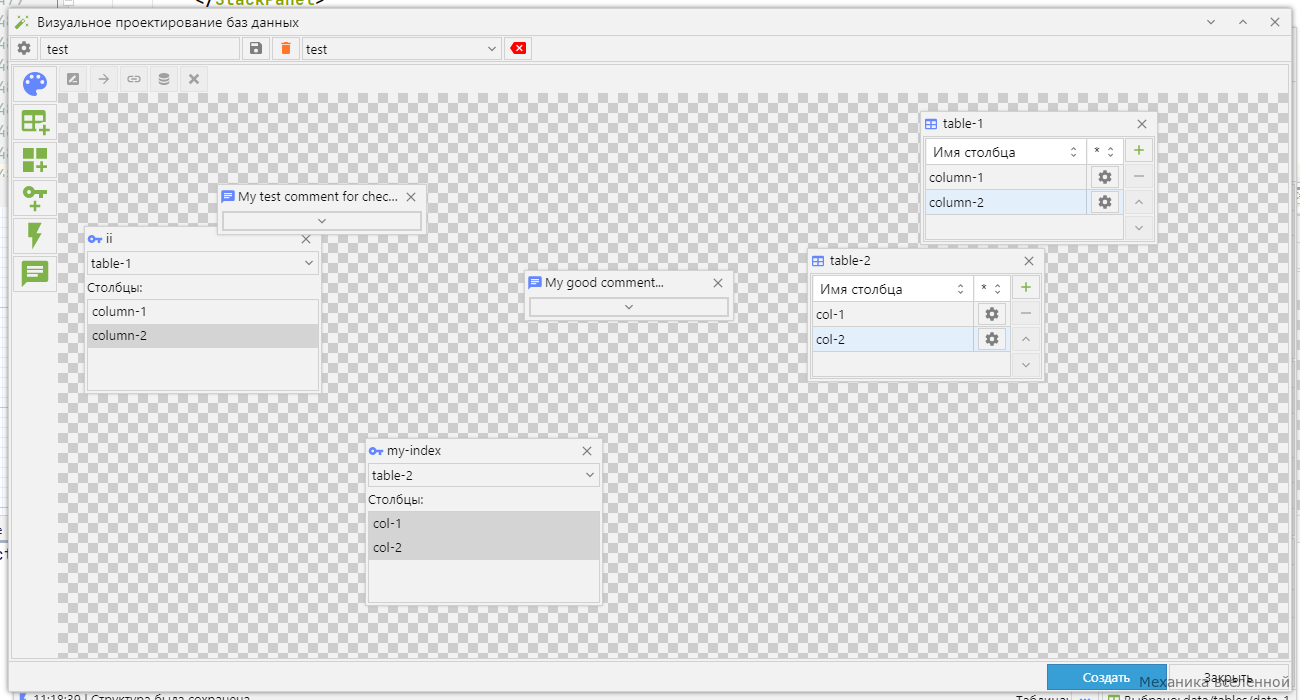
Task: Select col-2 row in table-2
Action: point(893,339)
